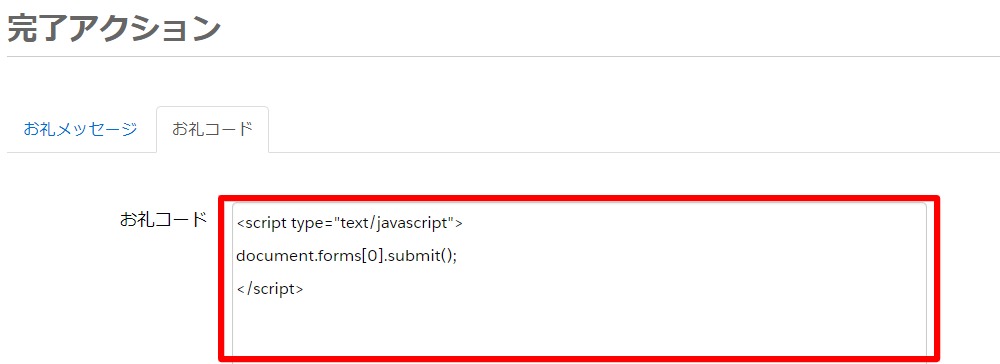1000x364 pixels.
Task: Place cursor on the opening script tag line
Action: 349,223
